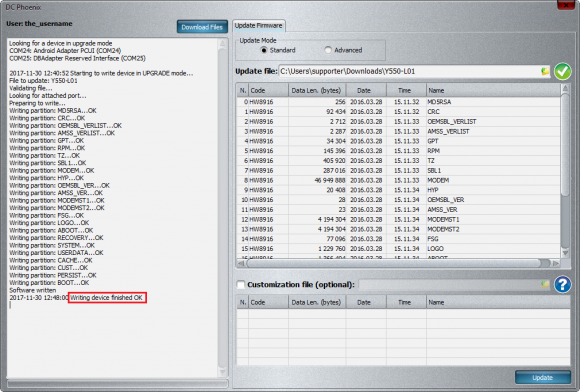
Task: Sort by the Code column header in update table
Action: [x=268, y=90]
